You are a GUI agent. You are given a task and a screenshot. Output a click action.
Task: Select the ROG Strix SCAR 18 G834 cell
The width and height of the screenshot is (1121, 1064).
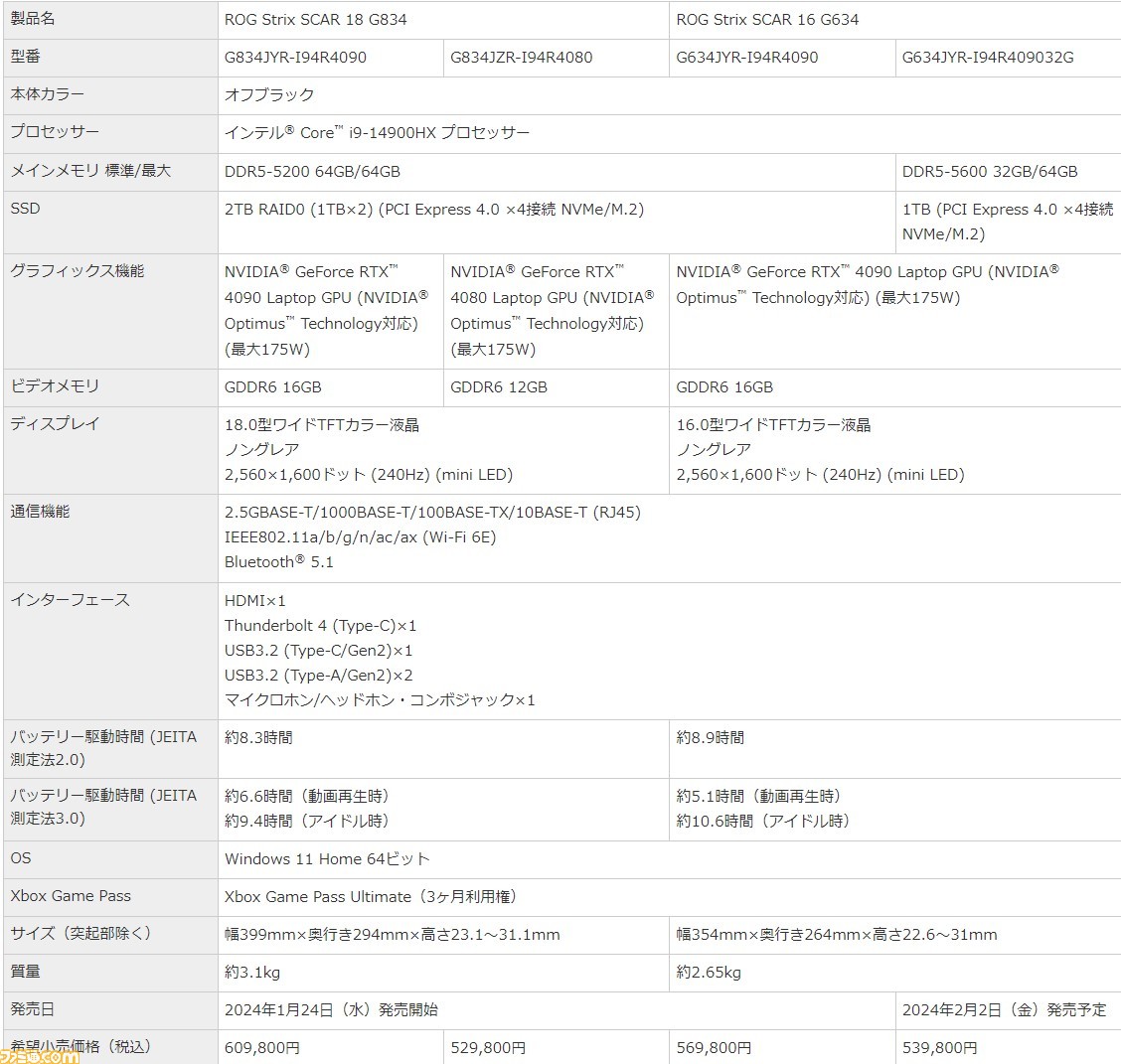click(443, 19)
